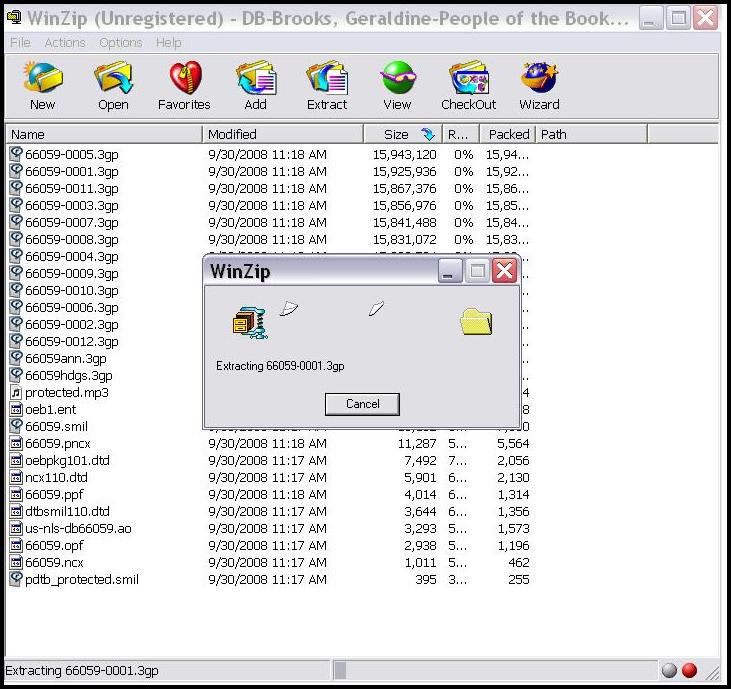This screenshot has height=689, width=731.
Task: Sort by the Name column header
Action: pos(104,134)
